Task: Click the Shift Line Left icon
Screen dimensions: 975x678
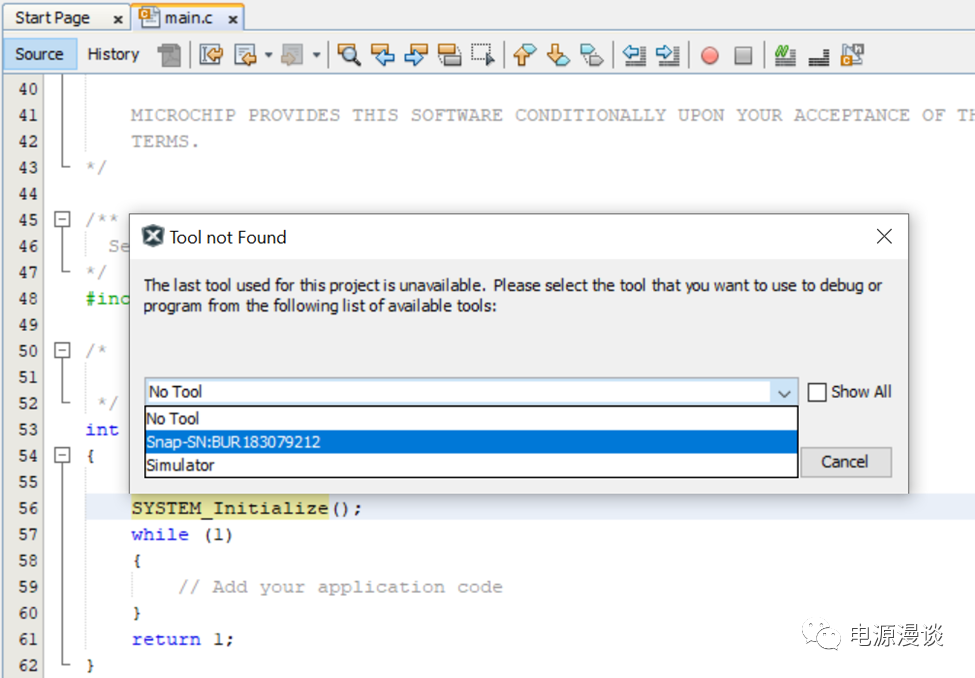Action: click(634, 55)
